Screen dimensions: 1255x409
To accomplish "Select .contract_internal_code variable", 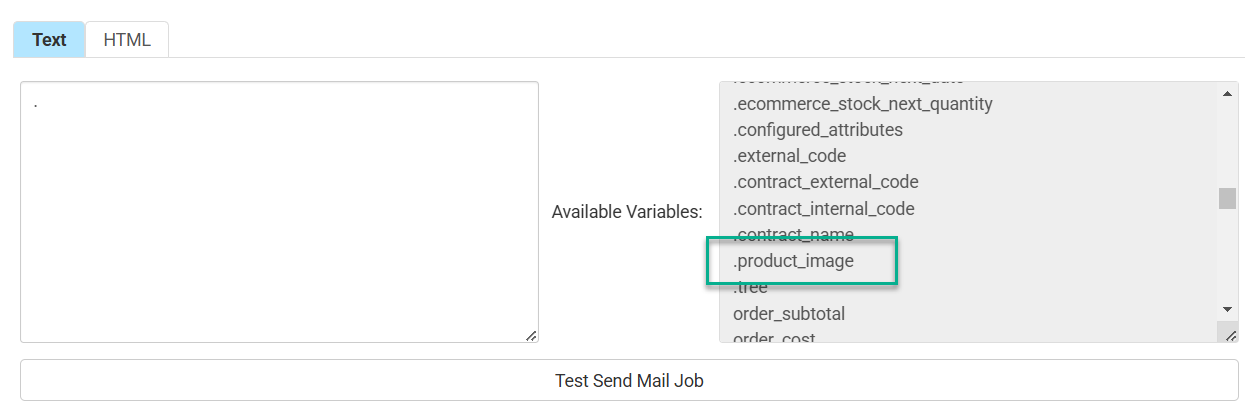I will [824, 209].
